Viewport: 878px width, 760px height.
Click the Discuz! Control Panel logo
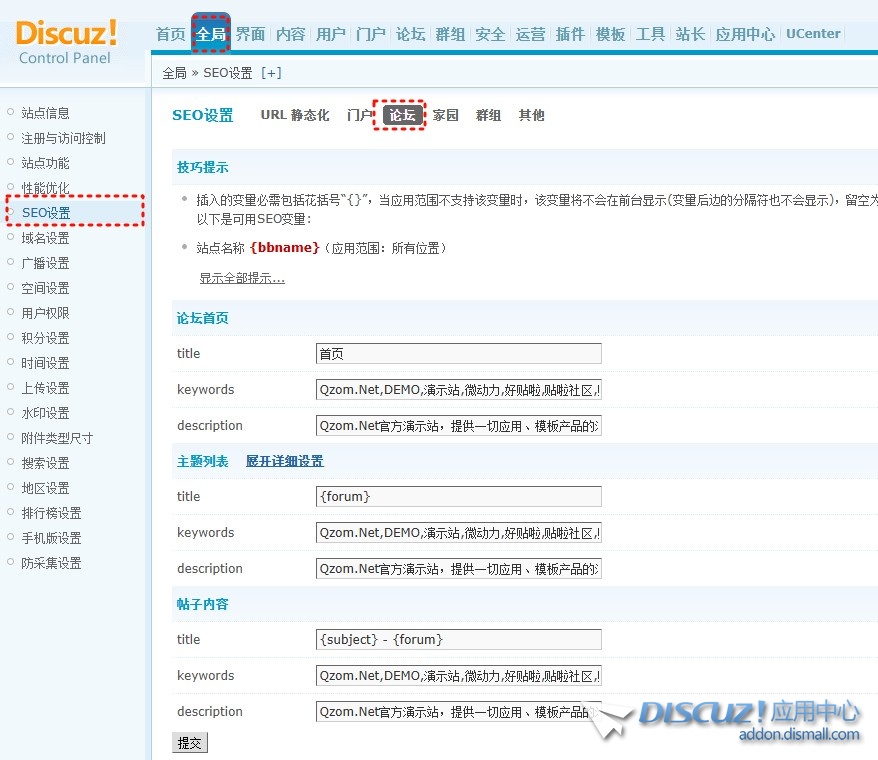point(67,41)
